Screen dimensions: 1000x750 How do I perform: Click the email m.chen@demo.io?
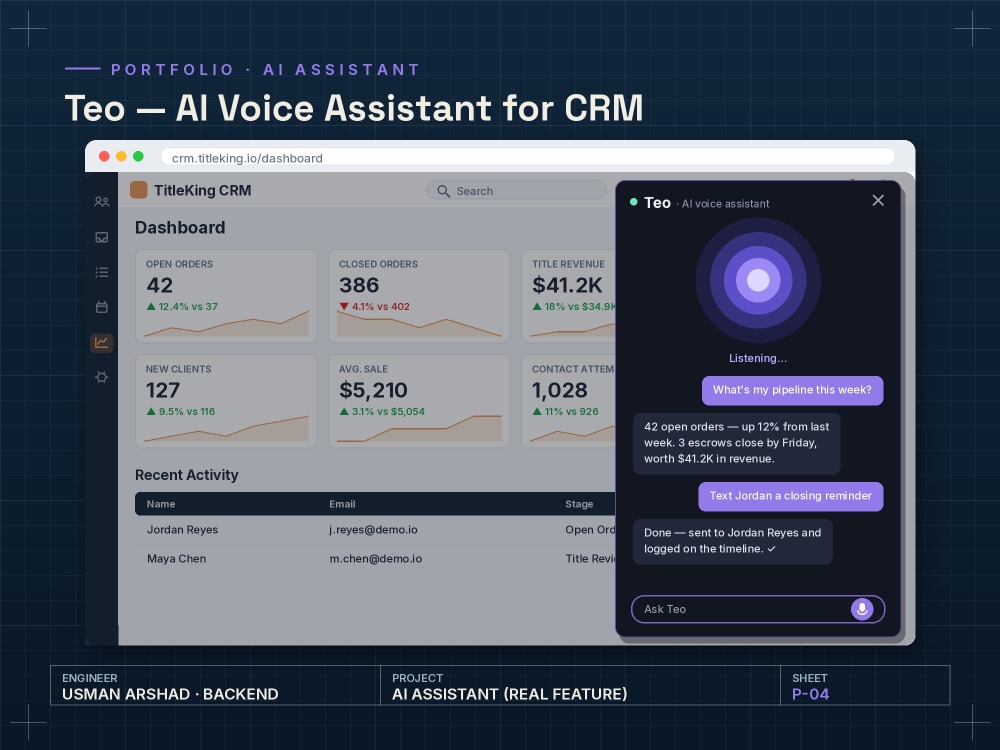[376, 559]
